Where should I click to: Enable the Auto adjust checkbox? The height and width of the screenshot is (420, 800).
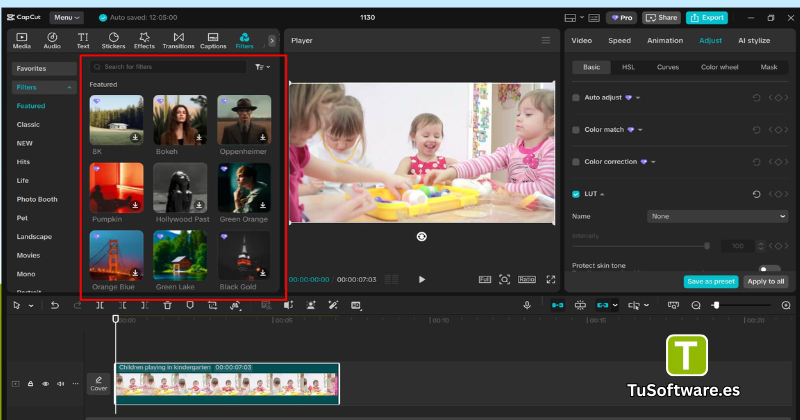576,97
